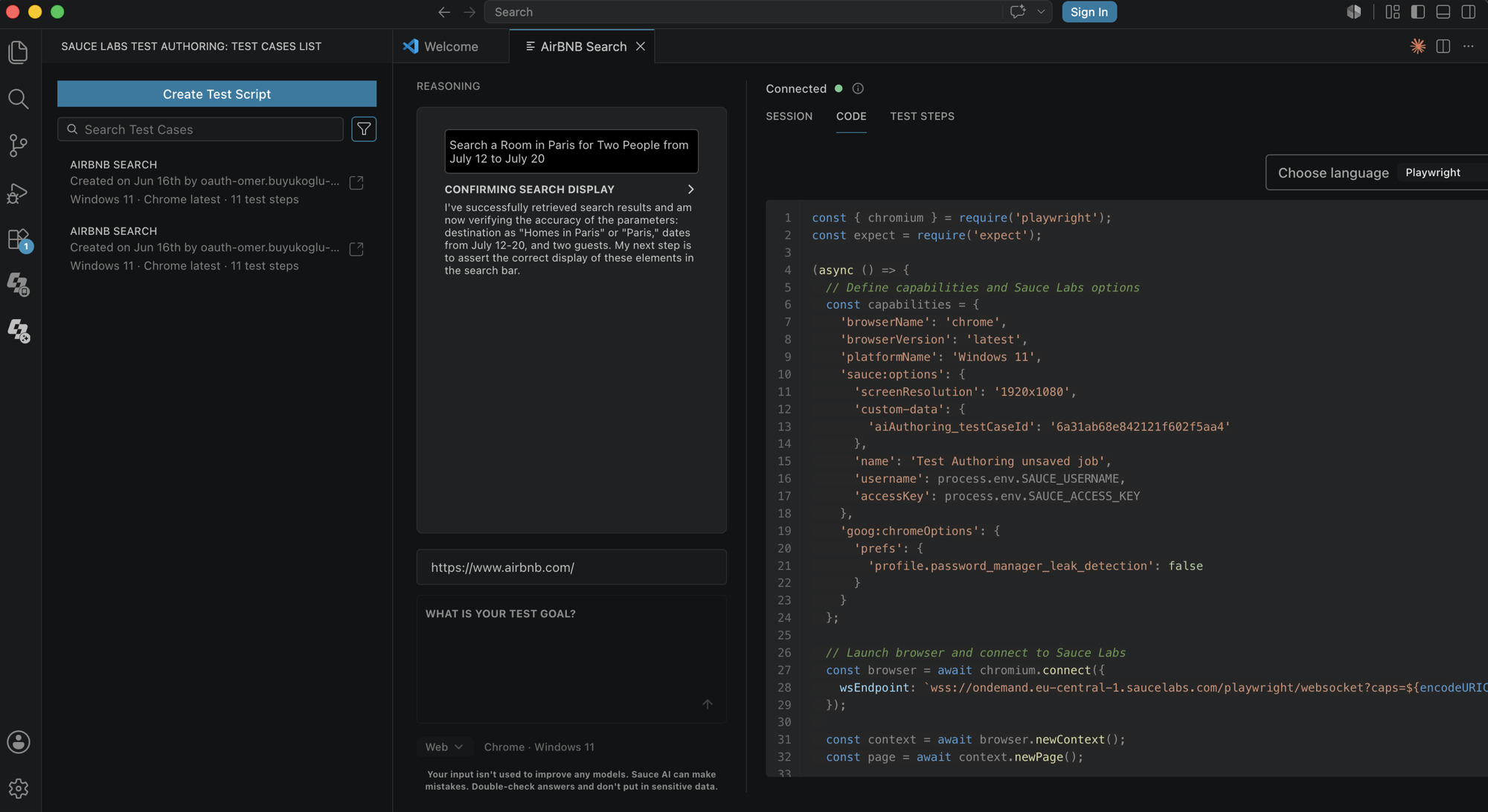Open the Accounts icon
Image resolution: width=1488 pixels, height=812 pixels.
click(19, 741)
